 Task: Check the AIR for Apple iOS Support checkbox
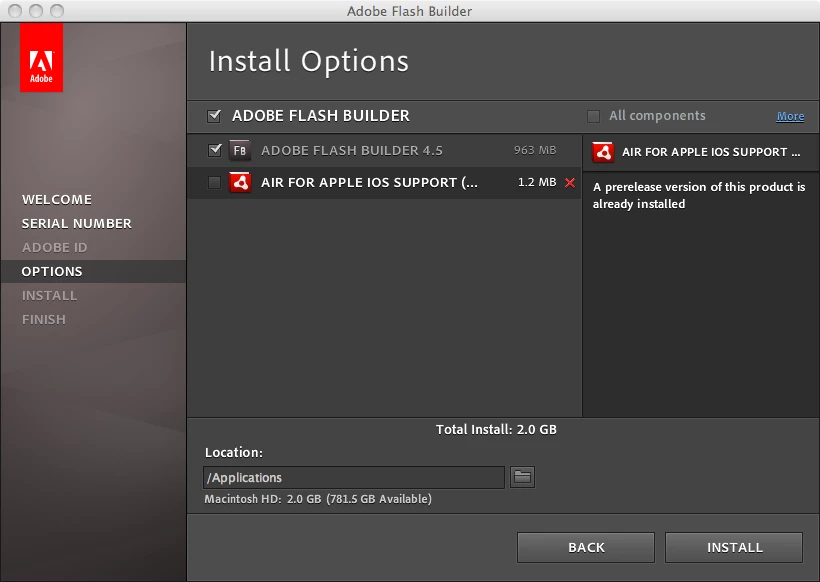pos(214,182)
